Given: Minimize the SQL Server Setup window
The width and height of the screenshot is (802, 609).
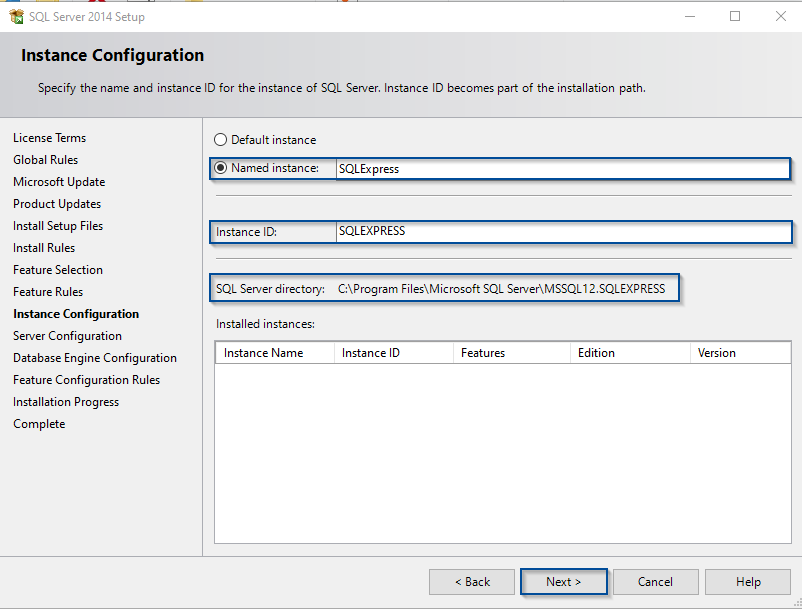Looking at the screenshot, I should 689,16.
